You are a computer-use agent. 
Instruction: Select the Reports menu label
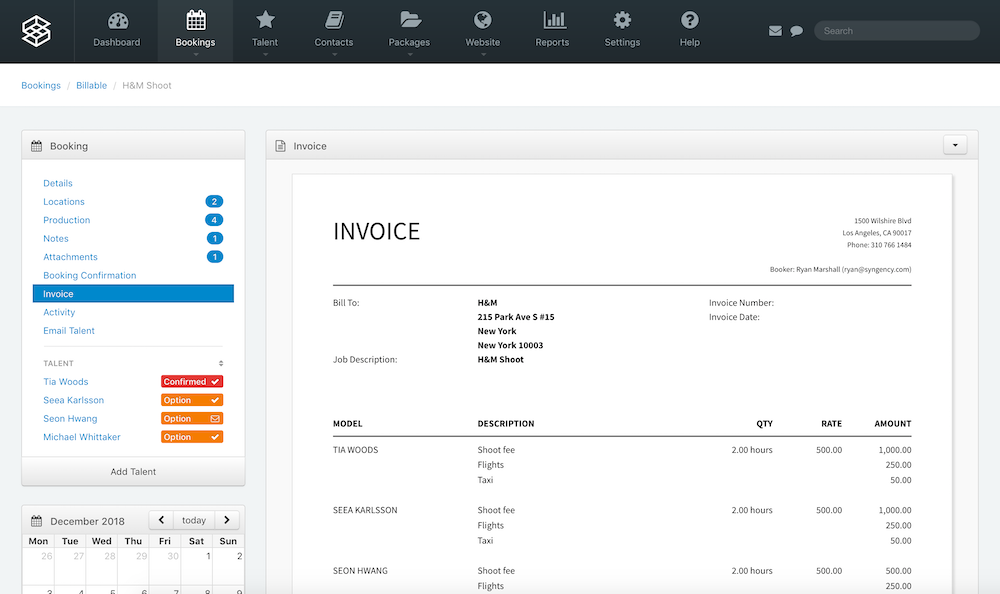tap(552, 42)
